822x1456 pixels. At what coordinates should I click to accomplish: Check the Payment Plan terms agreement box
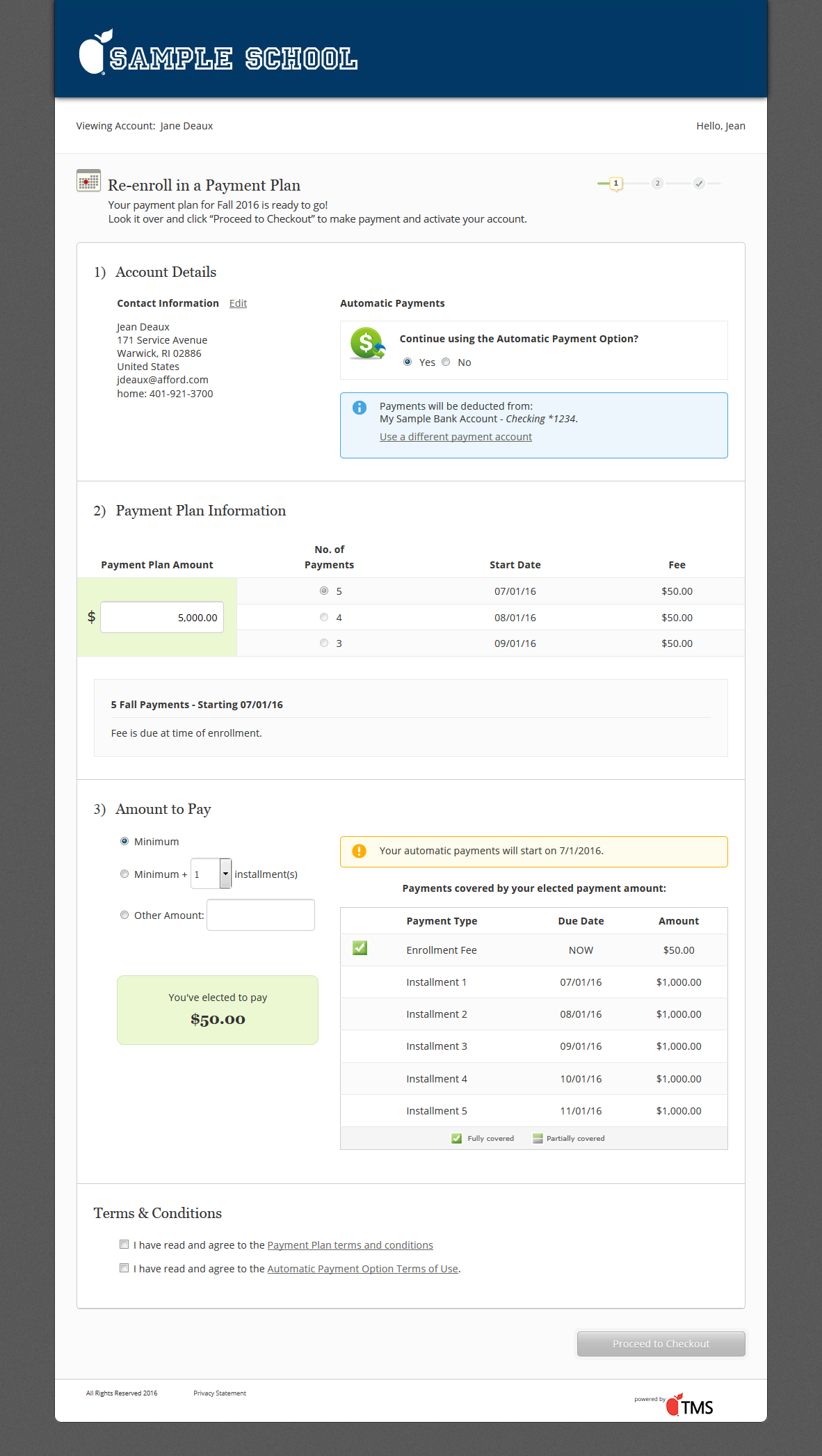pos(124,1245)
